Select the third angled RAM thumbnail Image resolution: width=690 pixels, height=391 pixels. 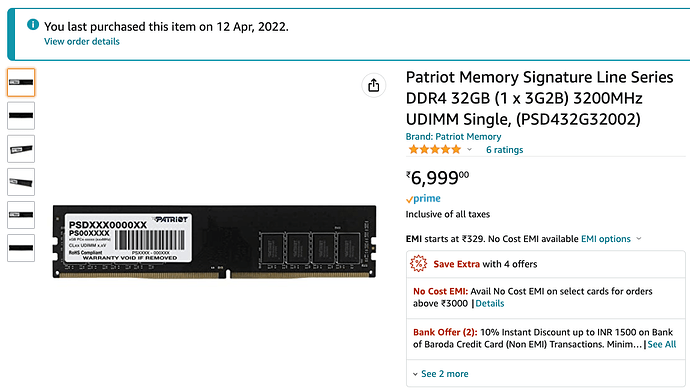21,149
